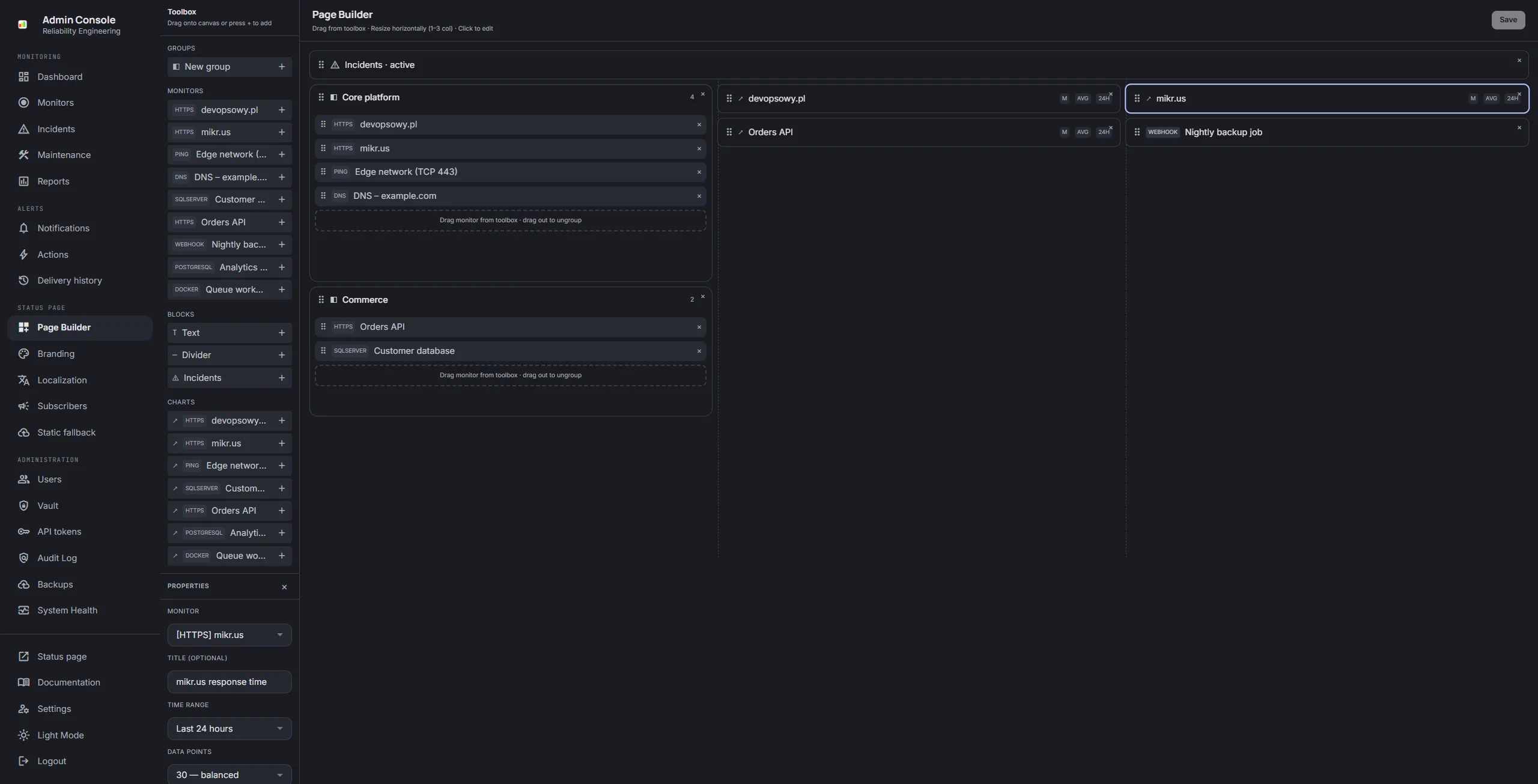Click Core platform drop zone placeholder

(510, 220)
